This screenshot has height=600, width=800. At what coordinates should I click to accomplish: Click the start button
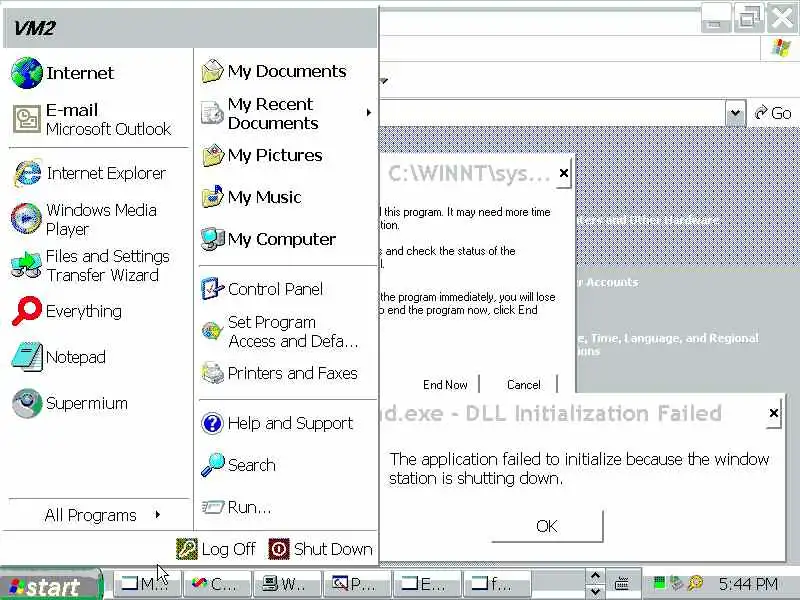click(51, 586)
